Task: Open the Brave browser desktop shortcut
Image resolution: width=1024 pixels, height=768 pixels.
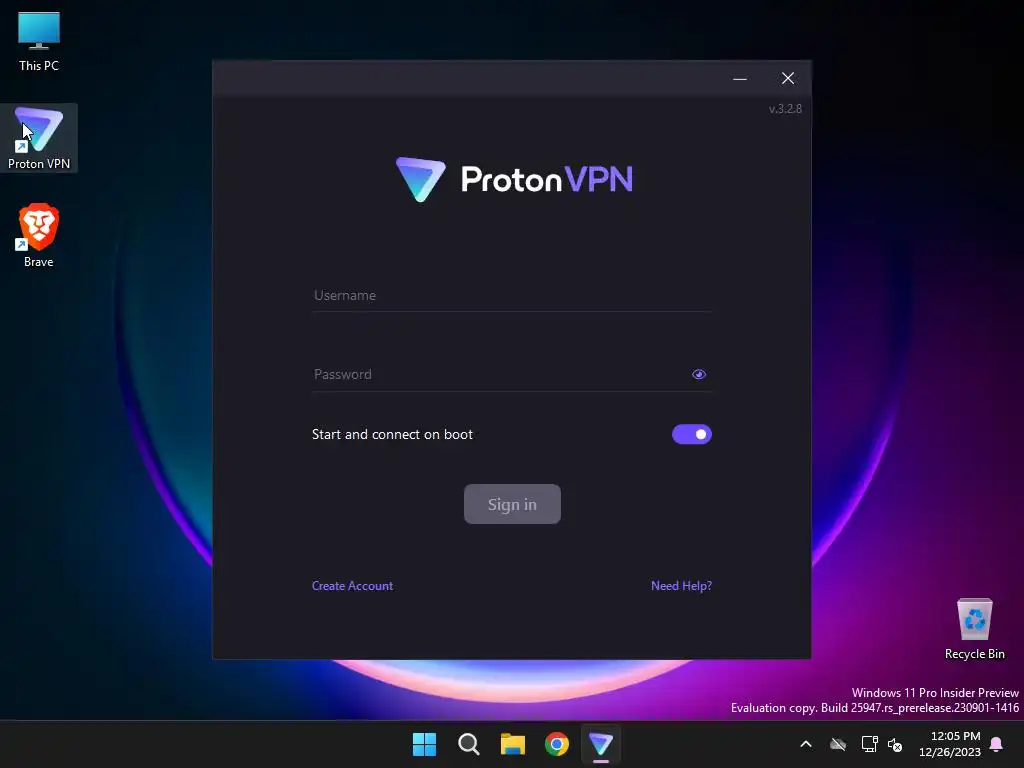Action: coord(39,235)
